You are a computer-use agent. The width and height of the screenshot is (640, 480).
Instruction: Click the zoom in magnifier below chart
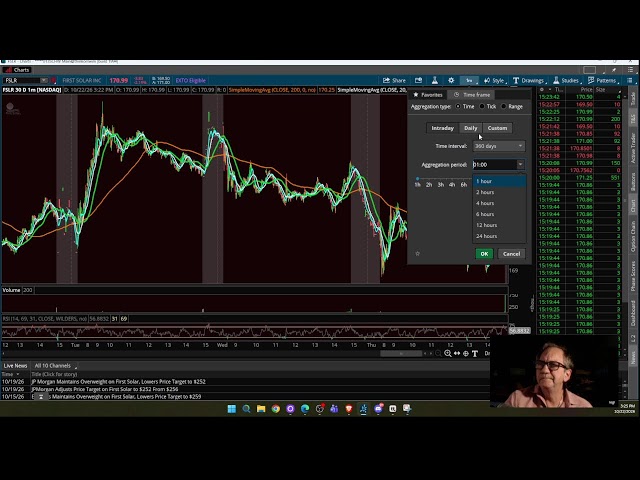[x=448, y=353]
